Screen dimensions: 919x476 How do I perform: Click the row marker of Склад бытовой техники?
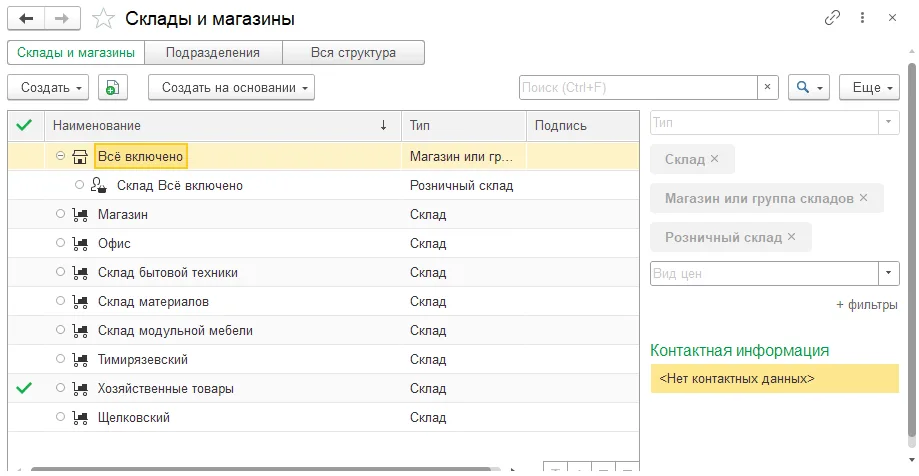pos(60,272)
